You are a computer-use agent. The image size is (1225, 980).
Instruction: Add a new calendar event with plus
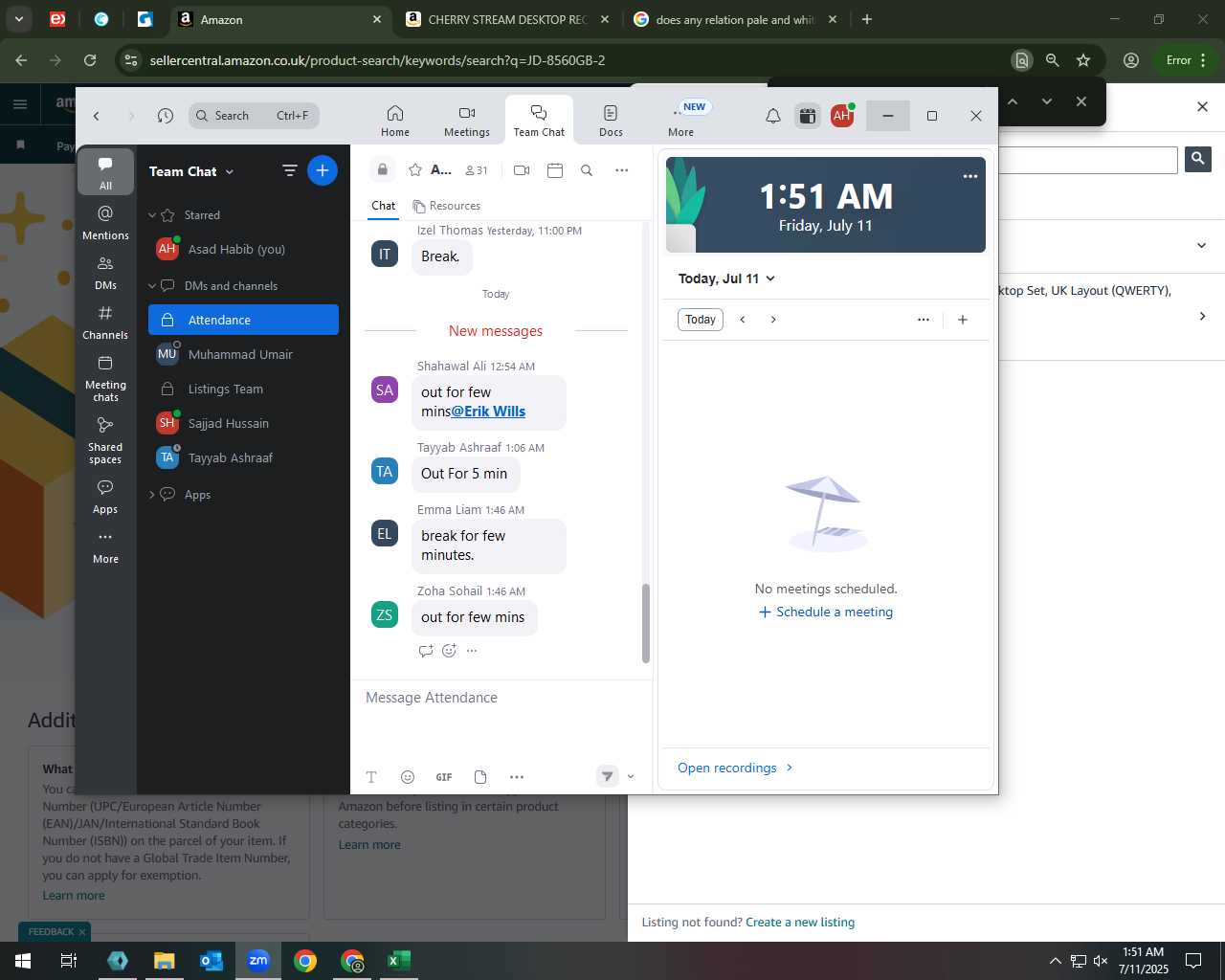click(x=963, y=320)
